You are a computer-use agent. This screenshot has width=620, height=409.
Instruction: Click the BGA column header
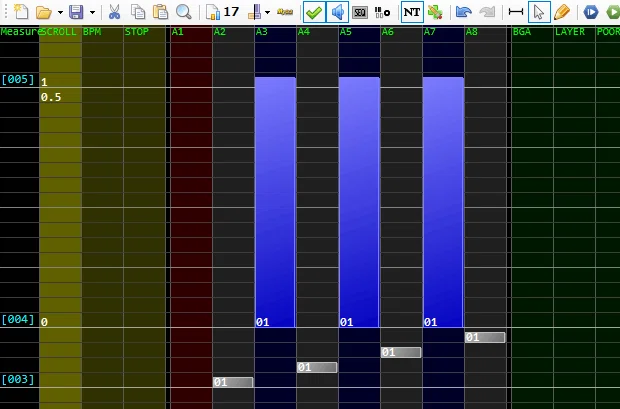coord(522,32)
